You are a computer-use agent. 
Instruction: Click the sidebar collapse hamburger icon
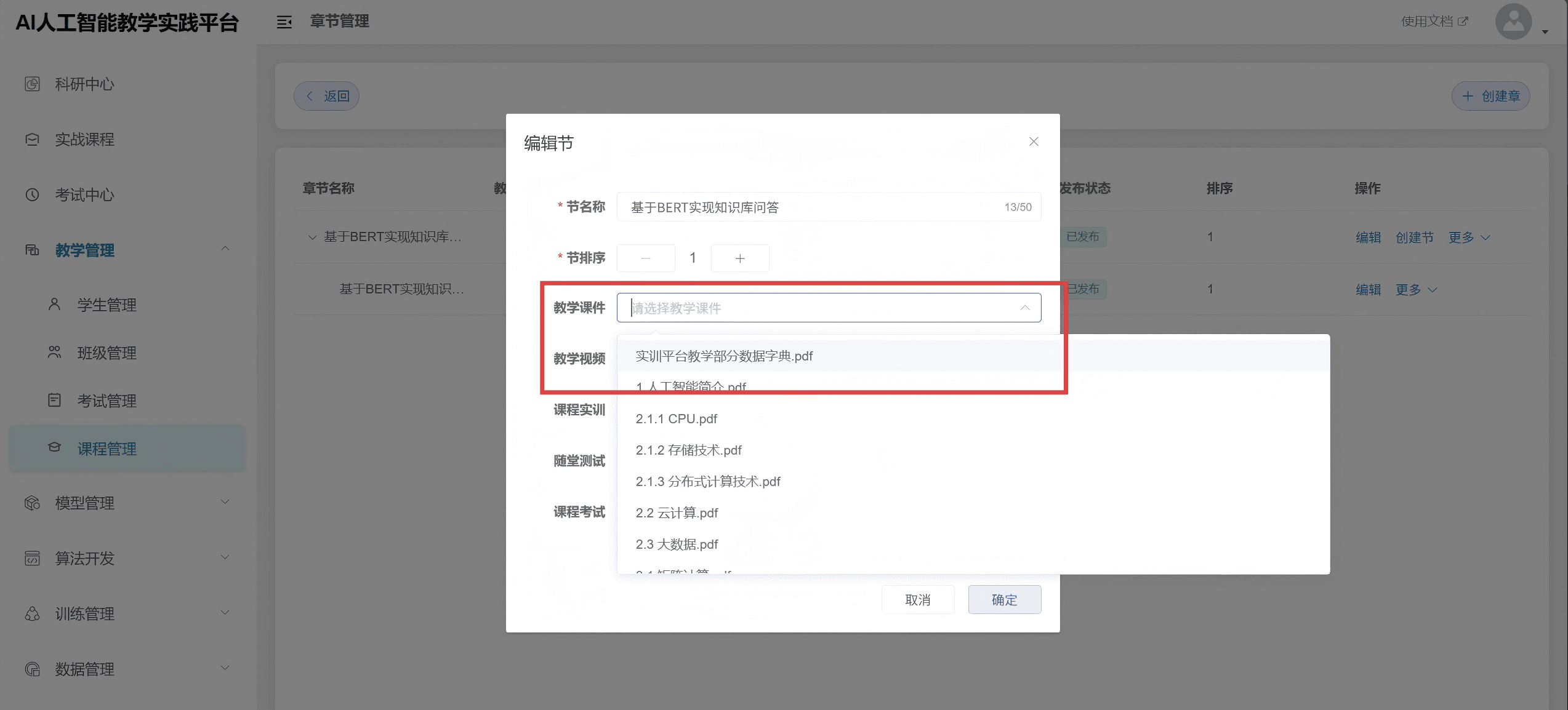284,22
